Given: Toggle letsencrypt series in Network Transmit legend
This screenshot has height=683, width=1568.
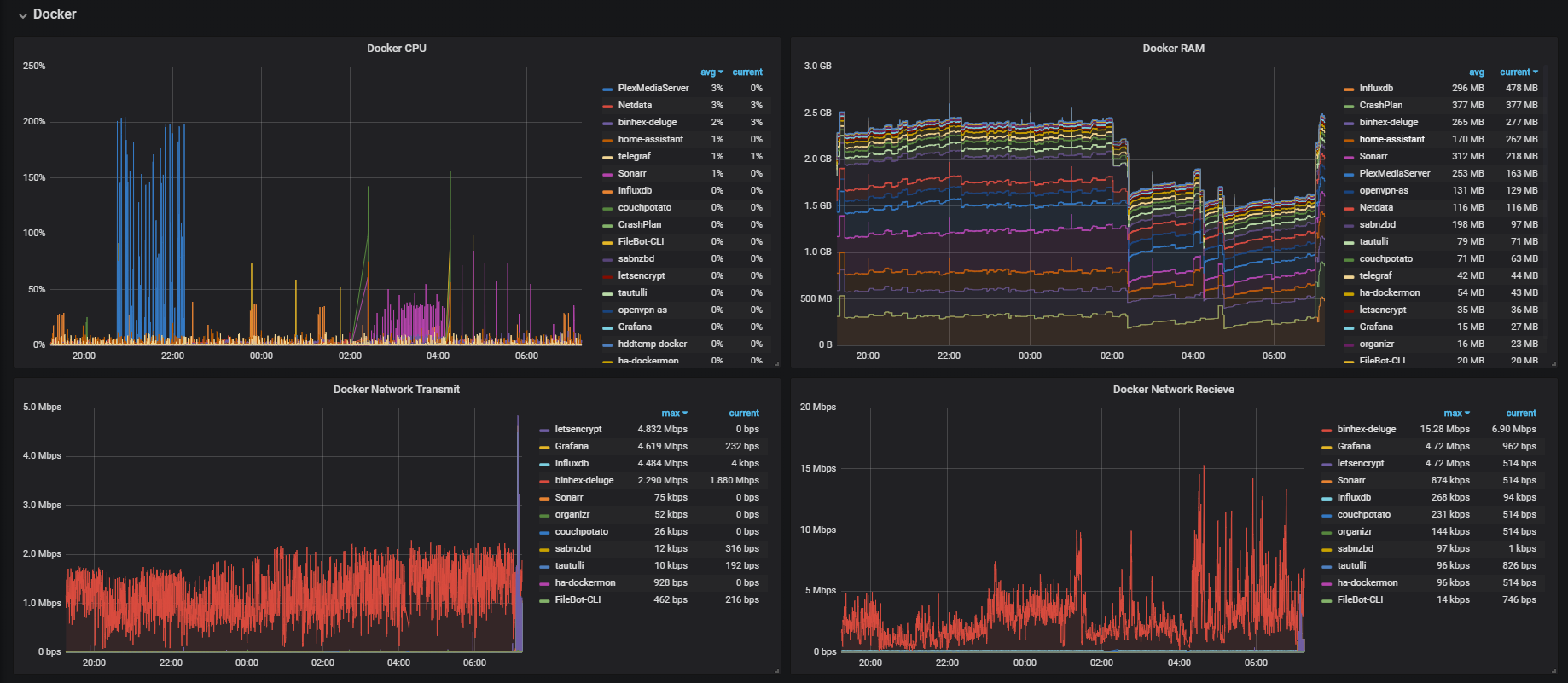Looking at the screenshot, I should (x=578, y=430).
